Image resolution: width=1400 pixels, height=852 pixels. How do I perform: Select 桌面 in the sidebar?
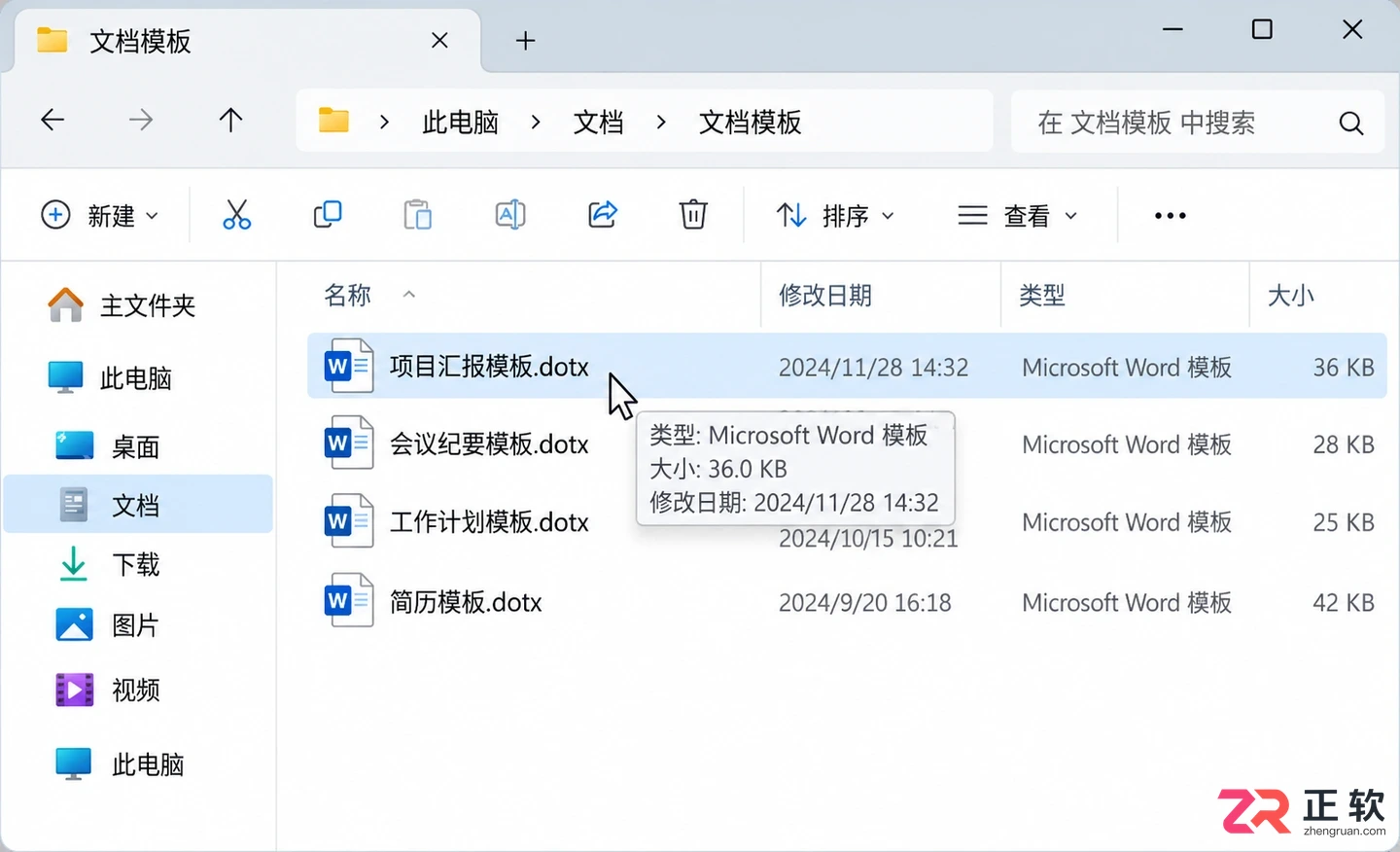pos(109,446)
